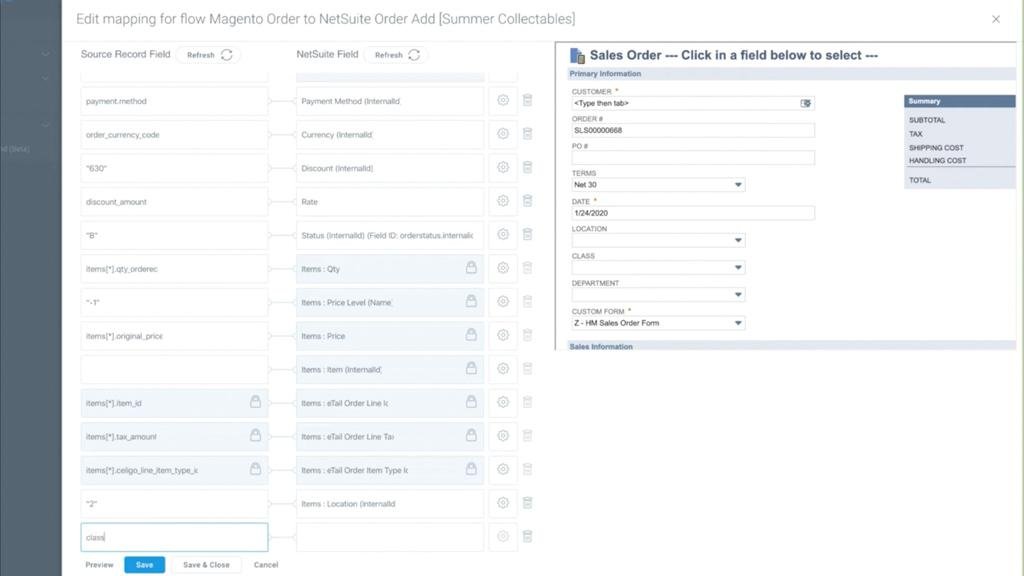The image size is (1024, 576).
Task: Click the class source field input
Action: [x=174, y=537]
